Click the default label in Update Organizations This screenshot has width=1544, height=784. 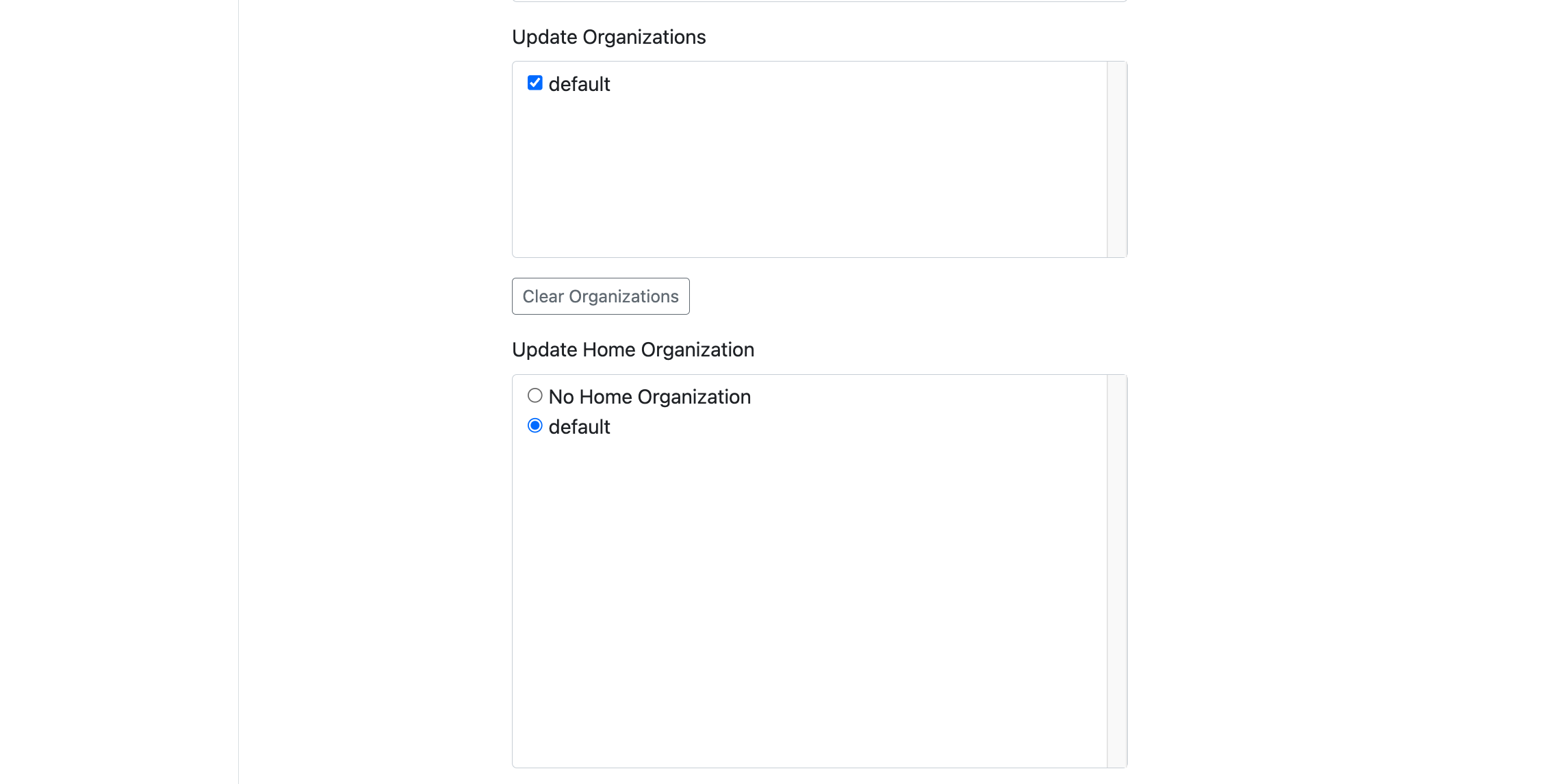point(579,84)
